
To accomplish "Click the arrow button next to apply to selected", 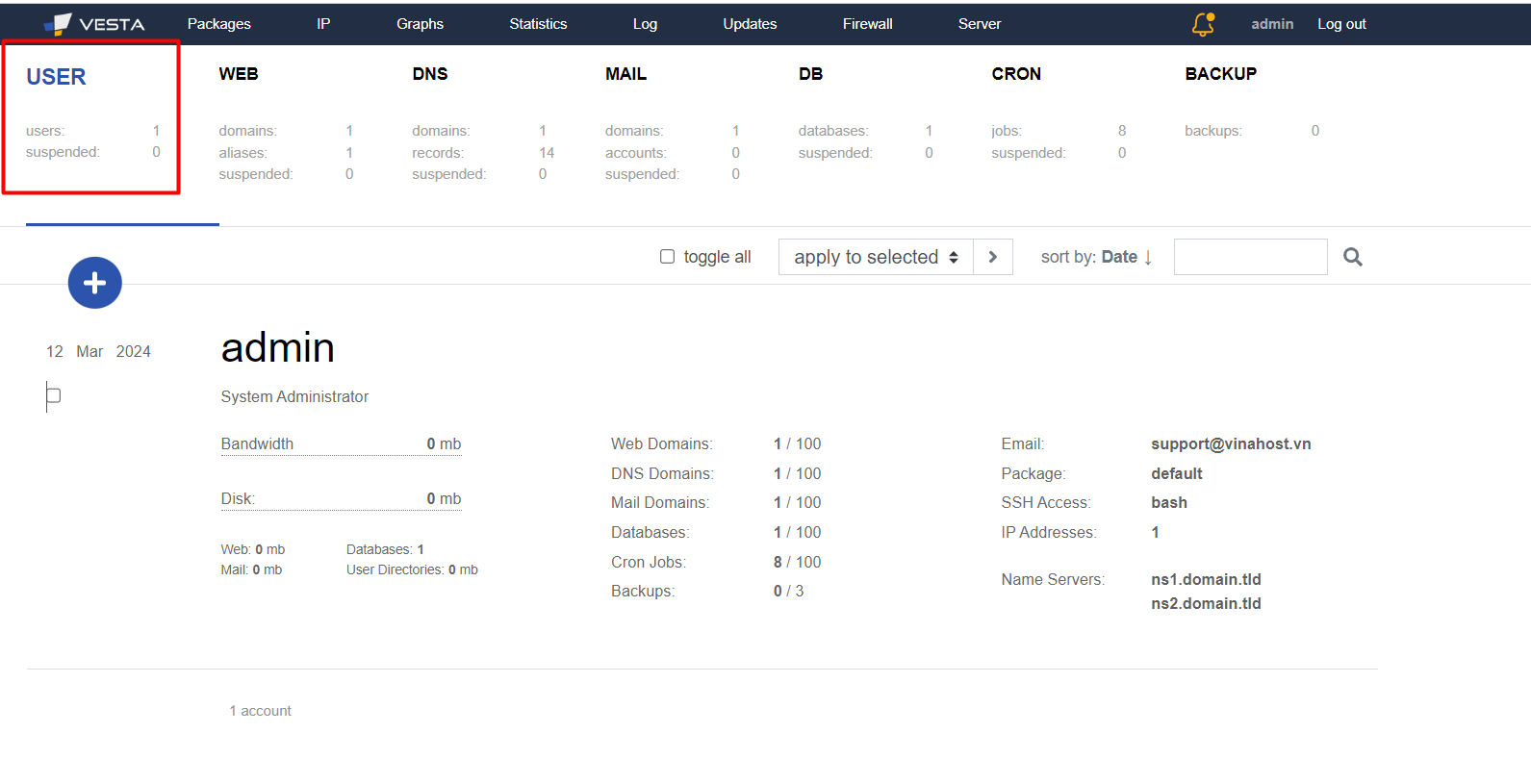I will pos(992,257).
